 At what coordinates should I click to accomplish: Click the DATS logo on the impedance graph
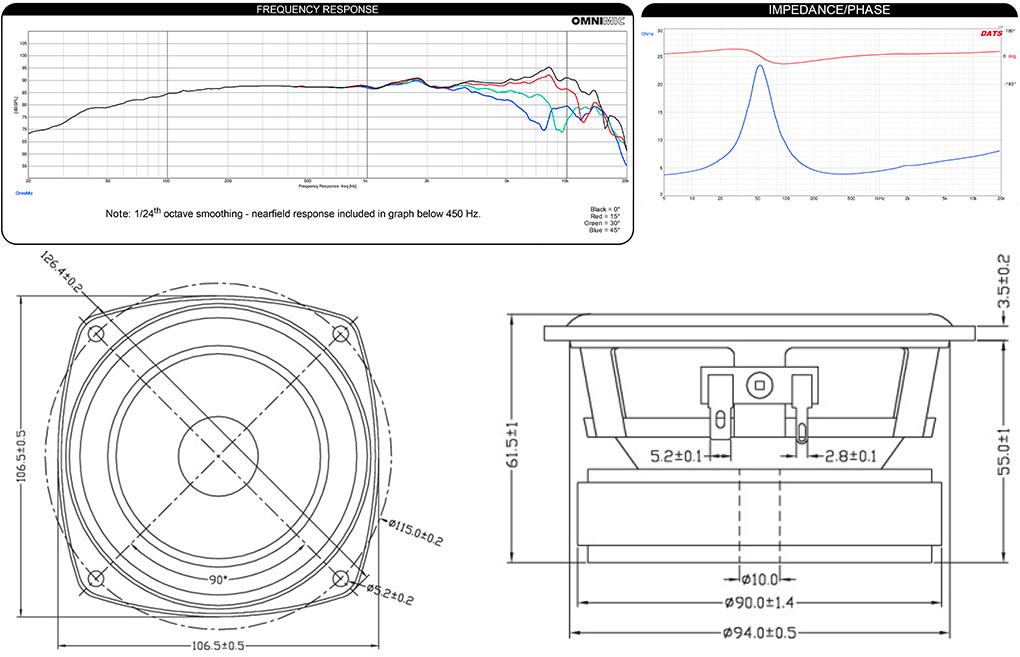[x=989, y=33]
